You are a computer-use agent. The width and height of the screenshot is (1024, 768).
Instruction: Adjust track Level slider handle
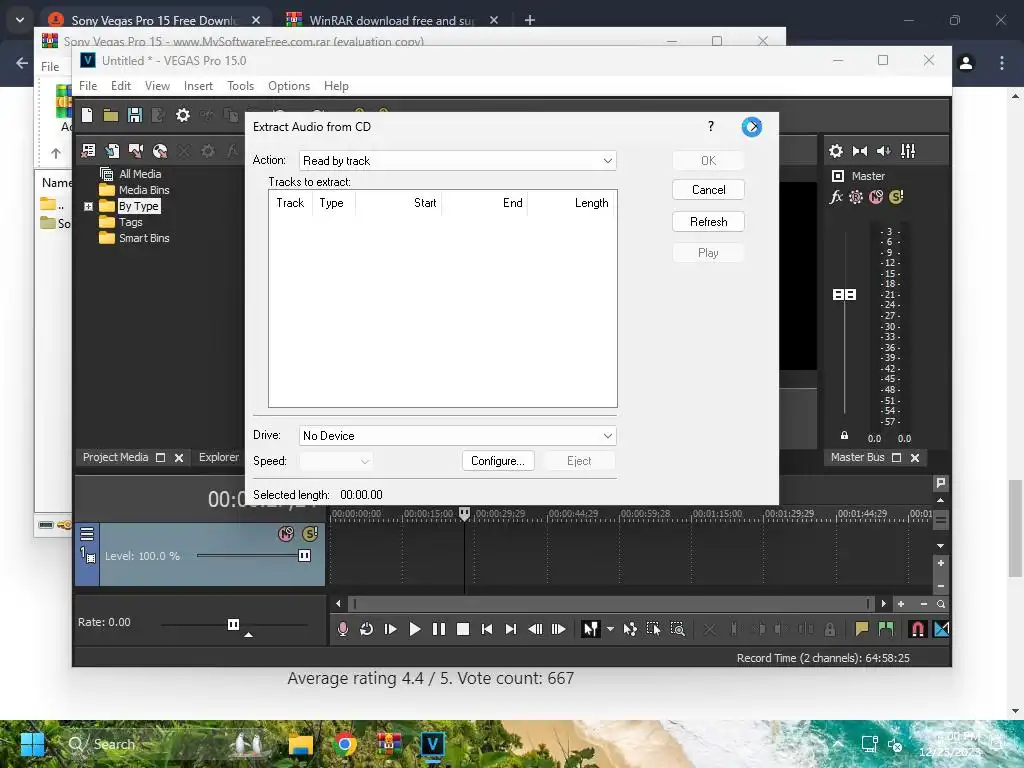tap(304, 556)
